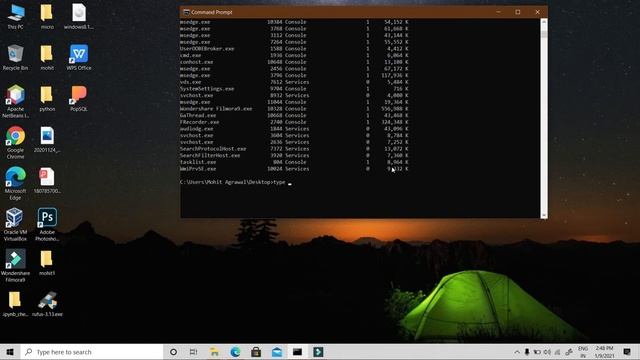Open the ipynb_che folder on desktop
The width and height of the screenshot is (640, 360).
click(15, 304)
